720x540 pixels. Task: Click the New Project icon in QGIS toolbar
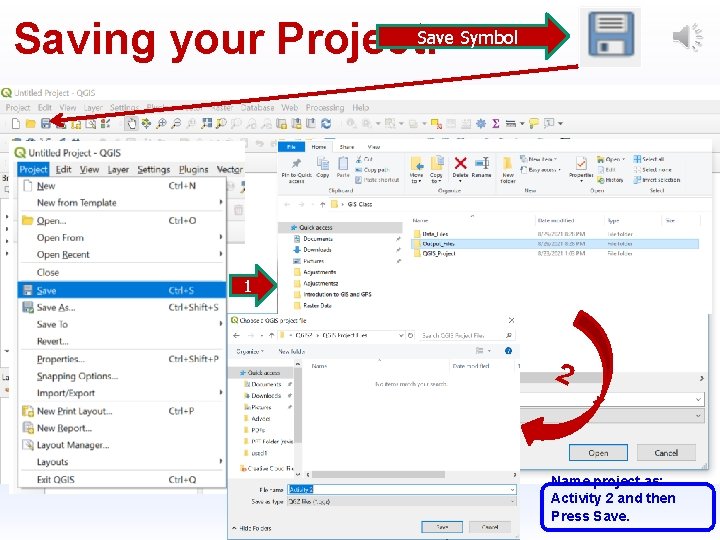[x=16, y=123]
